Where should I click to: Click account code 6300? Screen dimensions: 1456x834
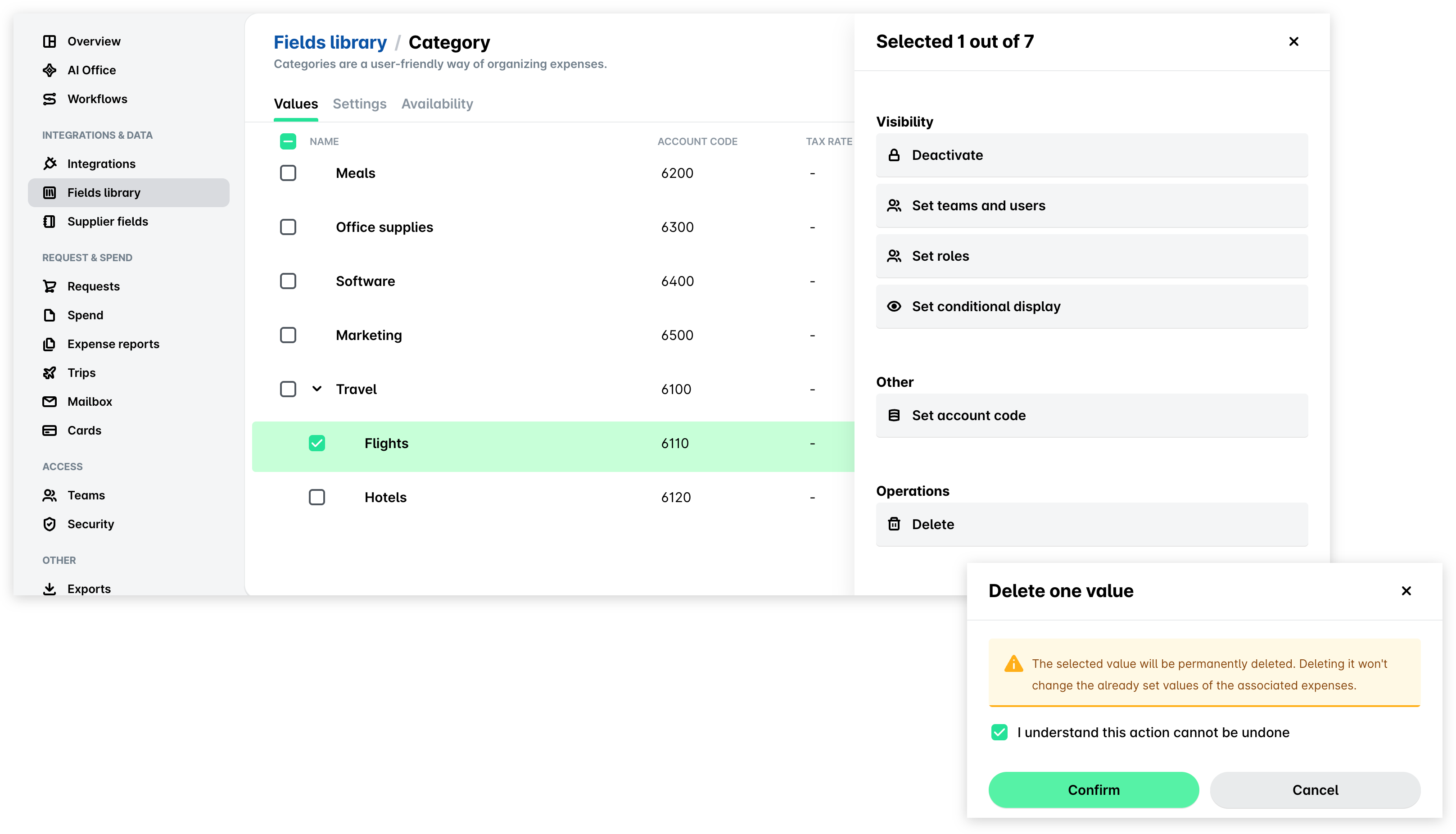click(677, 227)
